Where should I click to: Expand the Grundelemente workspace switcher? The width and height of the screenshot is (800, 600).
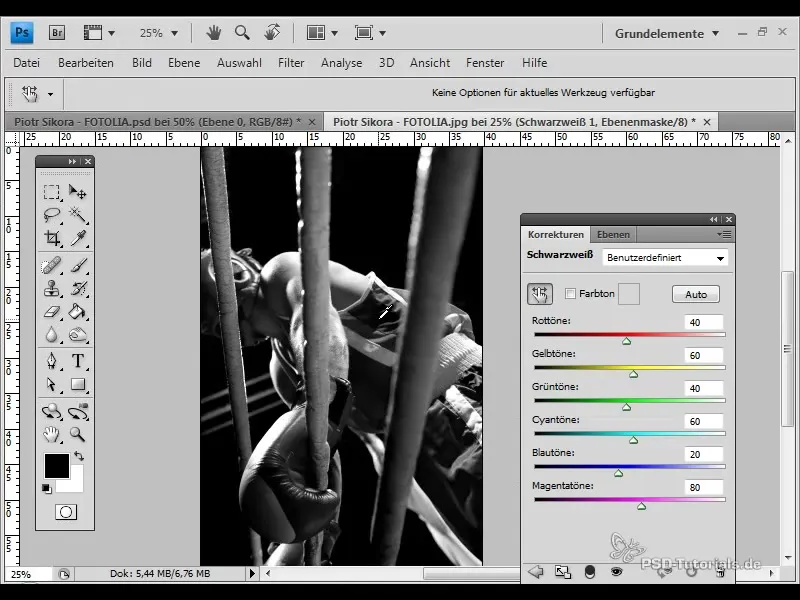coord(666,33)
